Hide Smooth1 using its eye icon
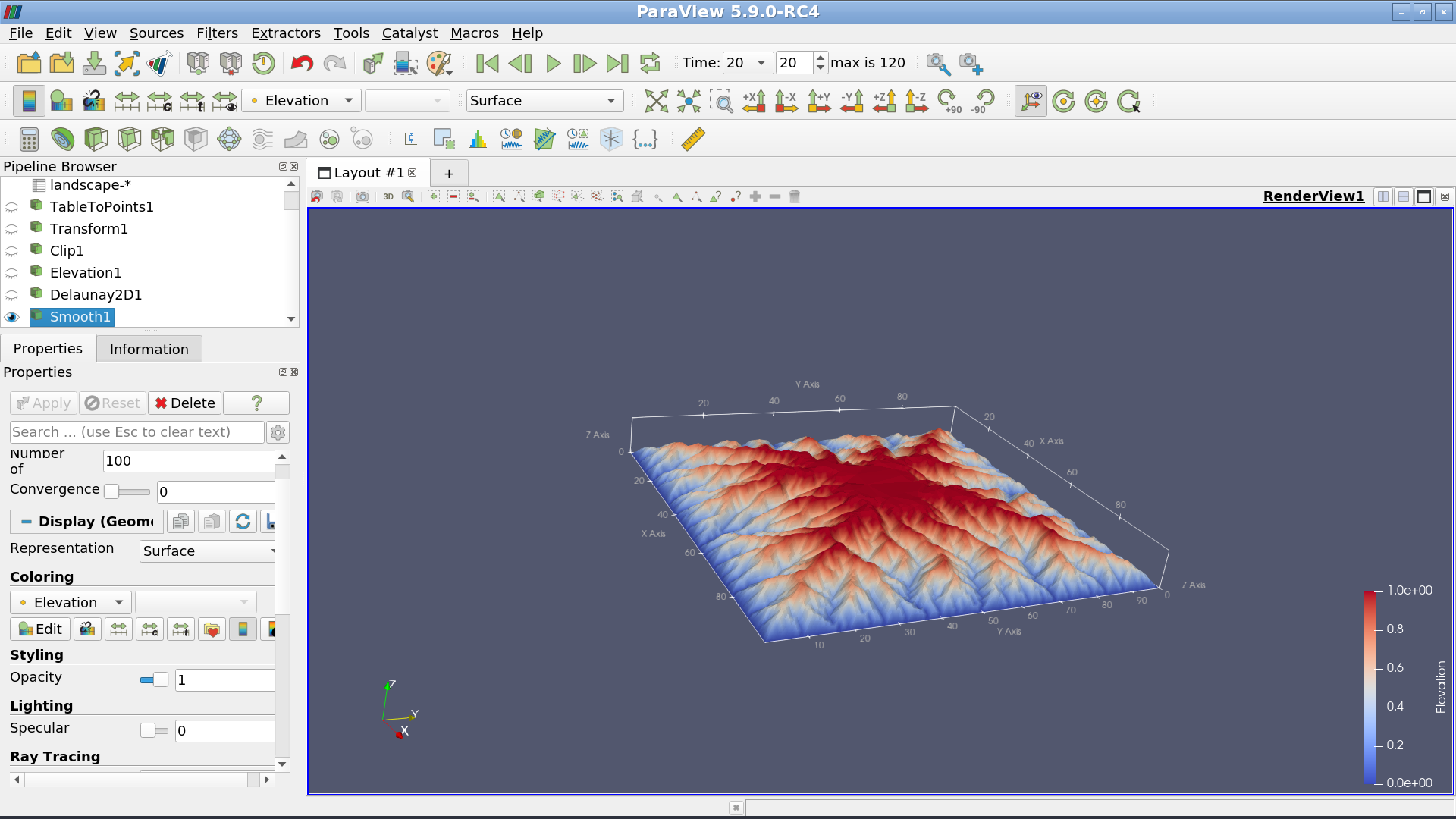Viewport: 1456px width, 819px height. [12, 317]
